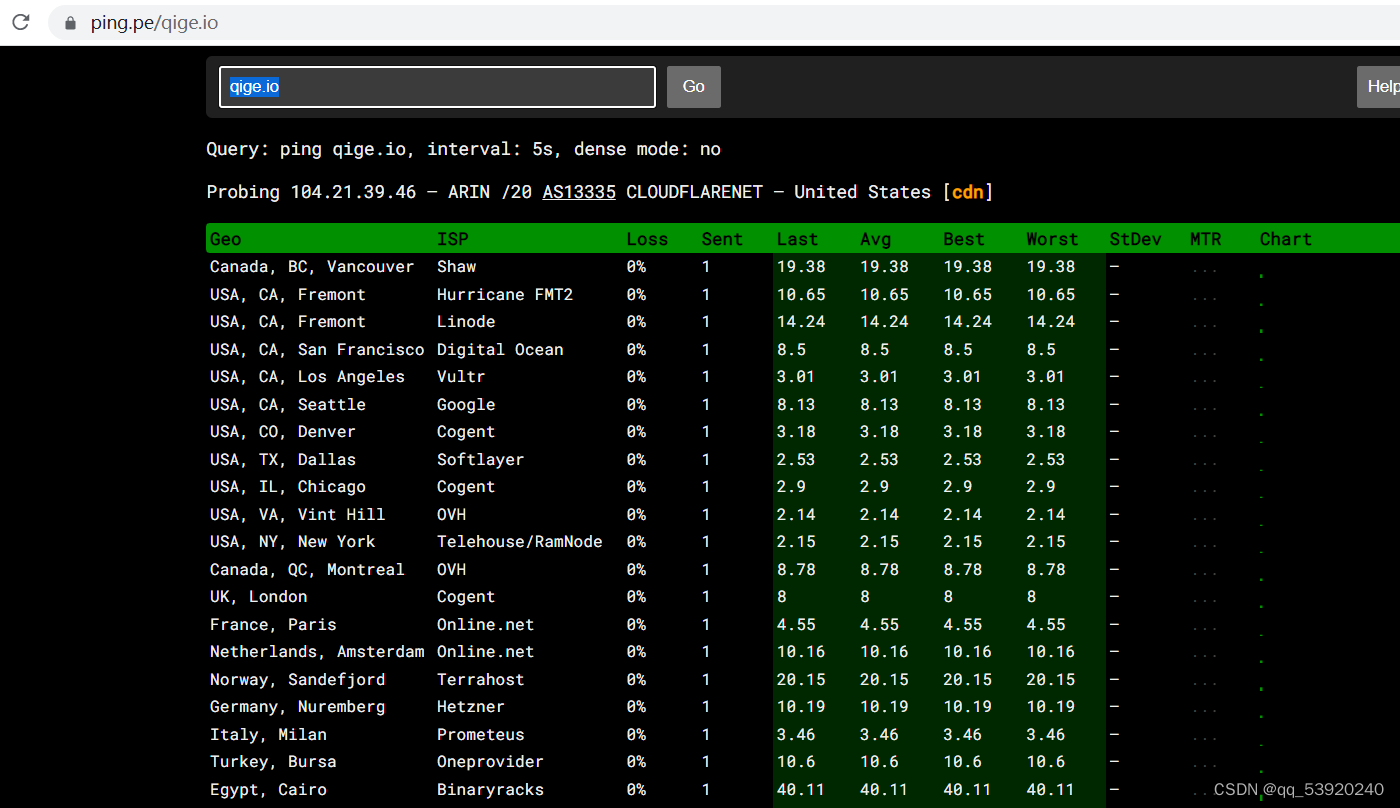Click the Chart column header
The height and width of the screenshot is (808, 1400).
[1286, 239]
